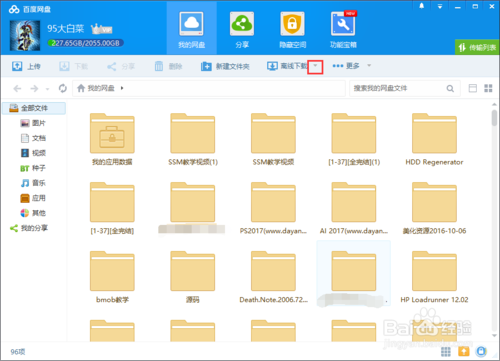This screenshot has width=500, height=361.
Task: Select the 美化资源2016-10-06 folder
Action: (x=434, y=208)
